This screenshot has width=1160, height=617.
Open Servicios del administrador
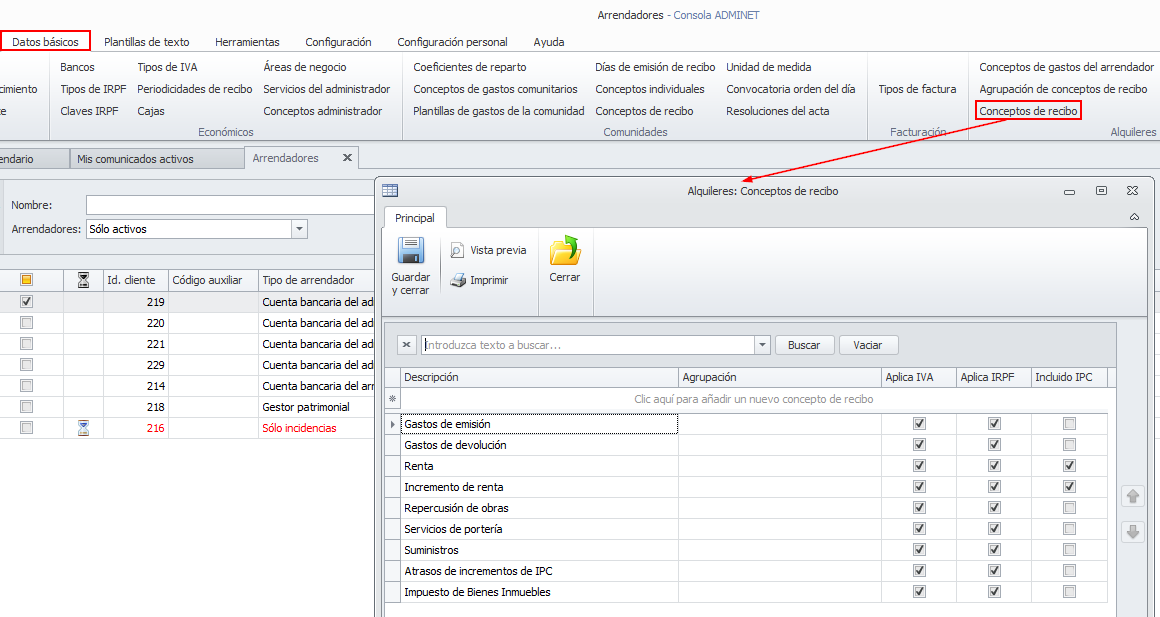tap(326, 89)
